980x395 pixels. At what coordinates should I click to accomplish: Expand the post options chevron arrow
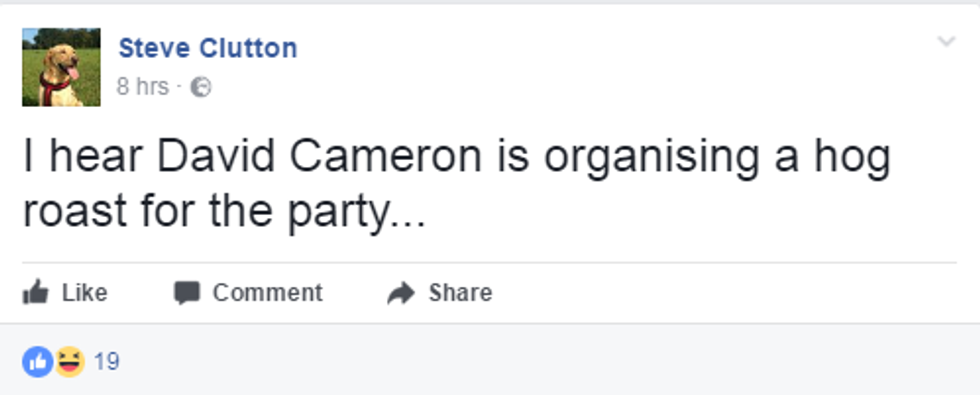point(947,42)
